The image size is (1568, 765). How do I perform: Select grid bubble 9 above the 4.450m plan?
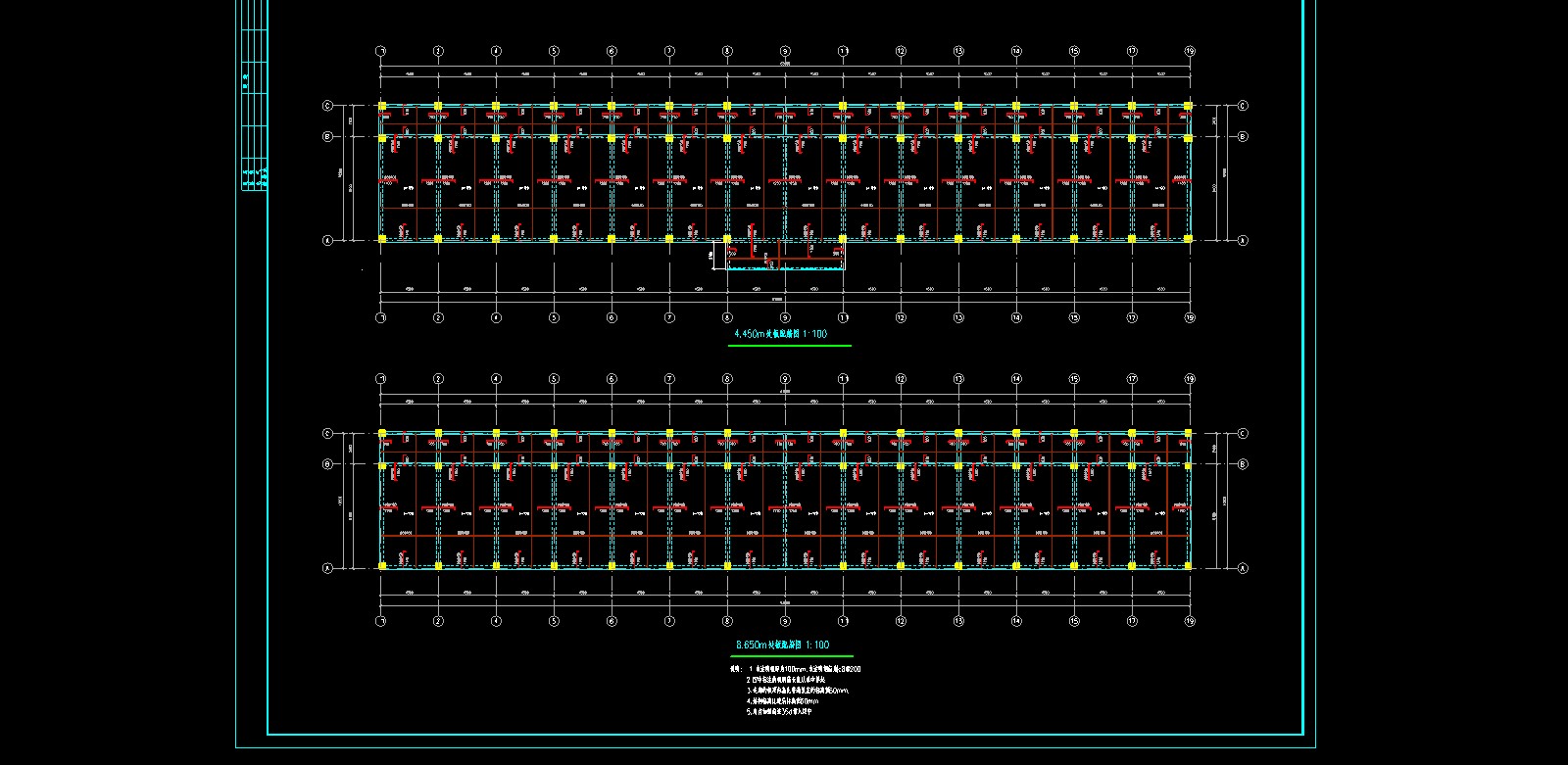[x=785, y=51]
